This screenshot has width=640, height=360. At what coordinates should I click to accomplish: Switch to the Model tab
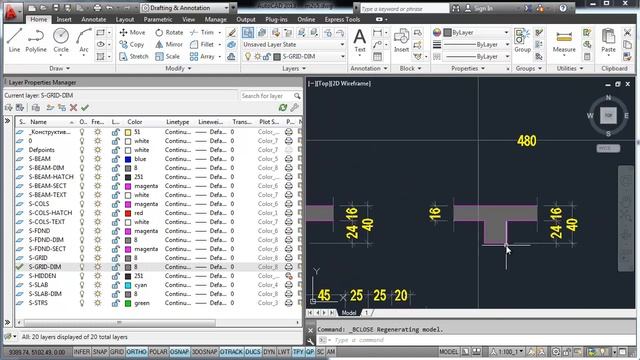coord(349,313)
